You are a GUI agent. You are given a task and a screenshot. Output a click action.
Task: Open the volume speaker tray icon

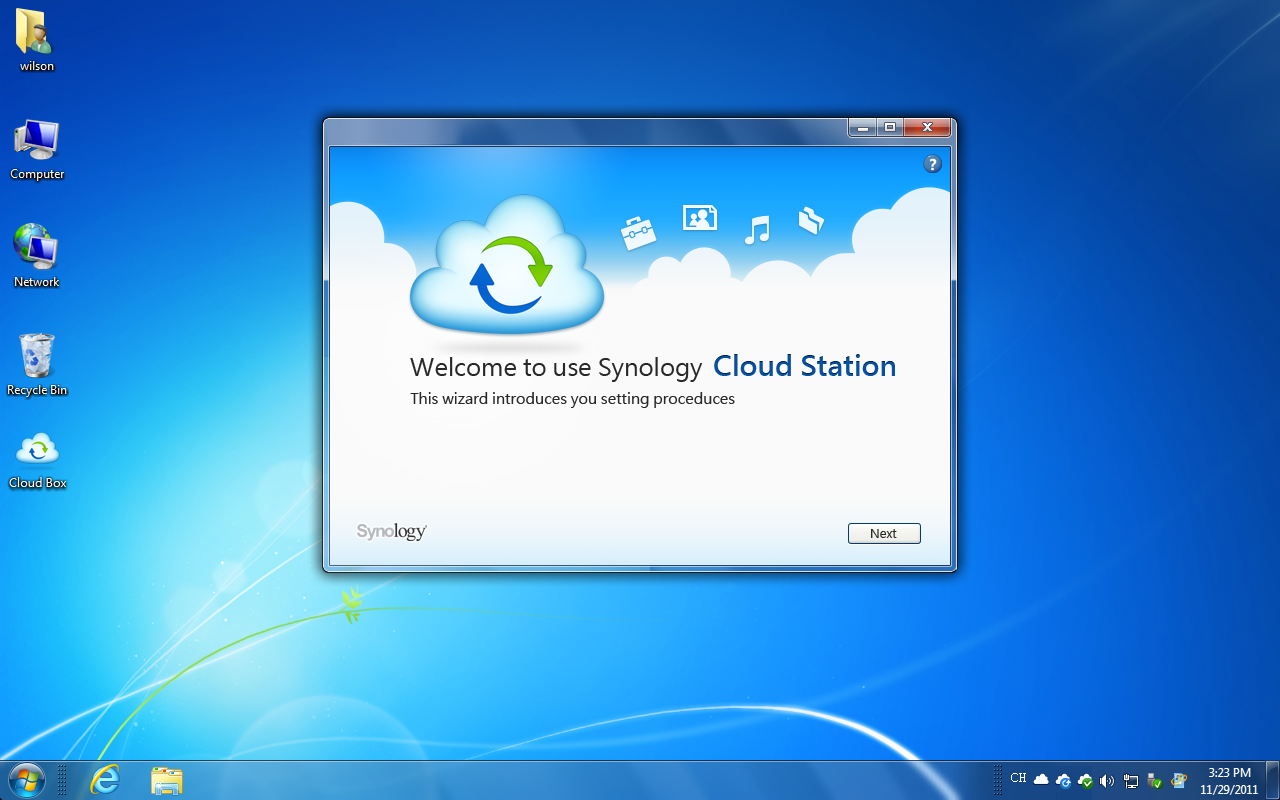[1107, 780]
